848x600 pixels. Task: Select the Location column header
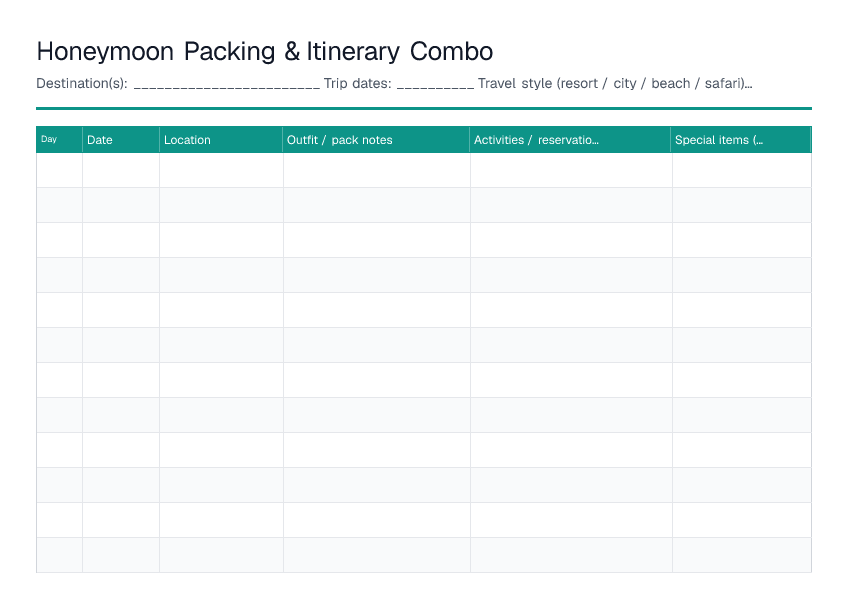(221, 140)
